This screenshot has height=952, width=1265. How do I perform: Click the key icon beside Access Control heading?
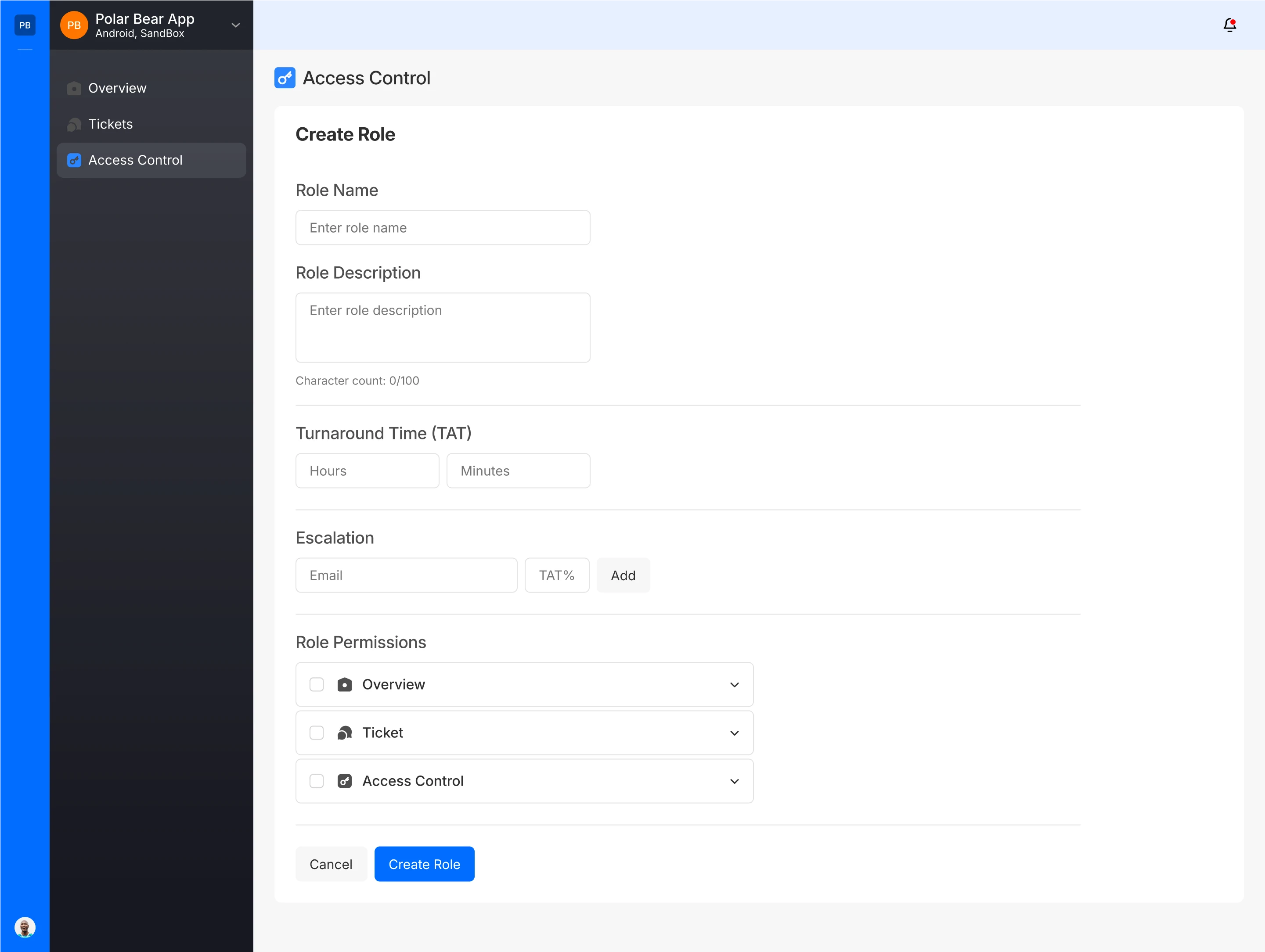[285, 78]
